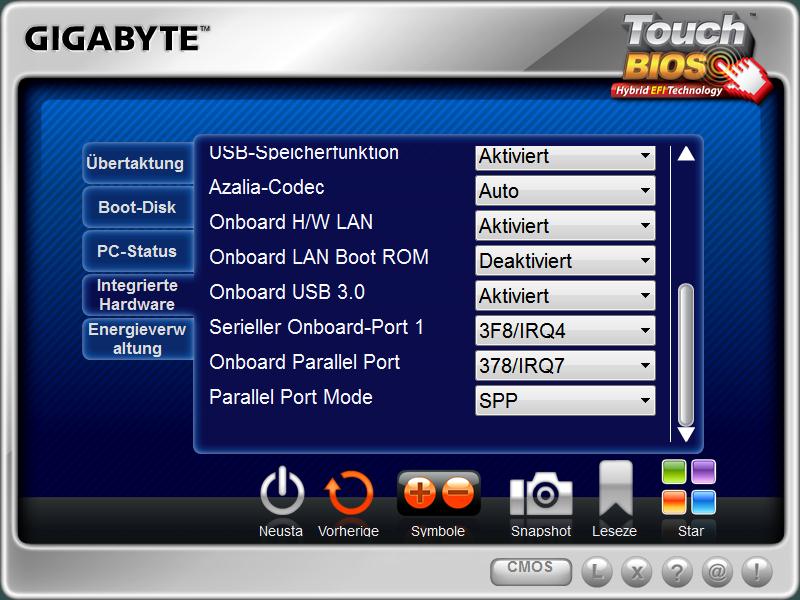
Task: Click the Onboard LAN Boot ROM label
Action: (319, 257)
